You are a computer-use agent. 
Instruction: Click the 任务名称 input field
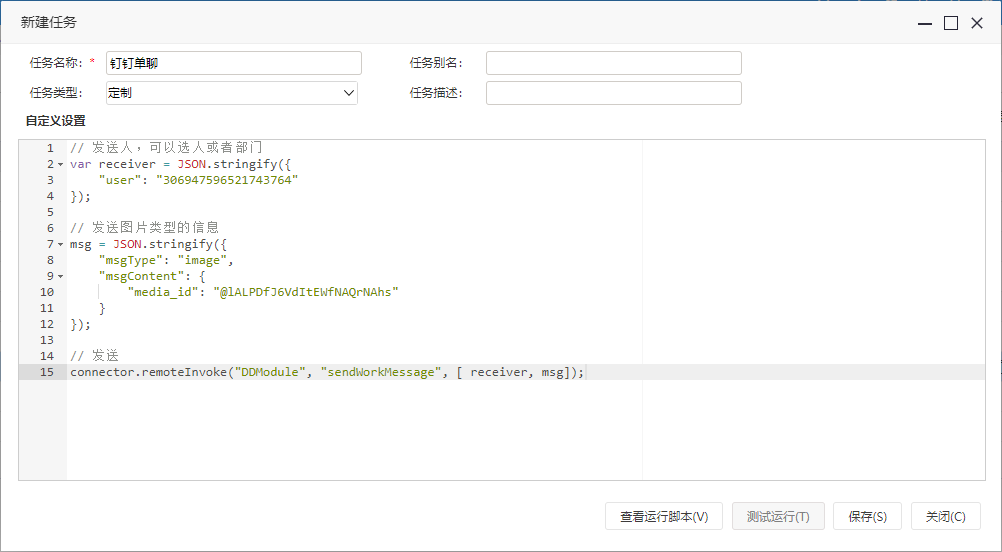click(x=234, y=63)
